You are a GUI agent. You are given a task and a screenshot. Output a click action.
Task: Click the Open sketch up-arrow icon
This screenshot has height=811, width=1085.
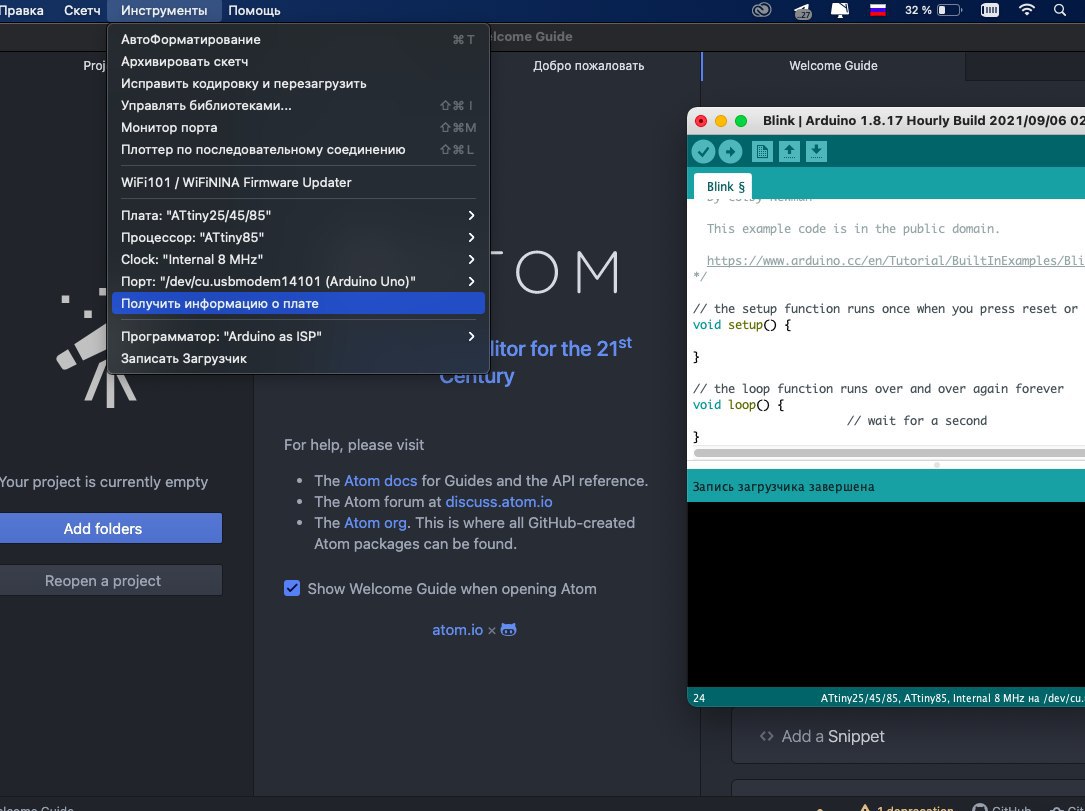tap(789, 152)
